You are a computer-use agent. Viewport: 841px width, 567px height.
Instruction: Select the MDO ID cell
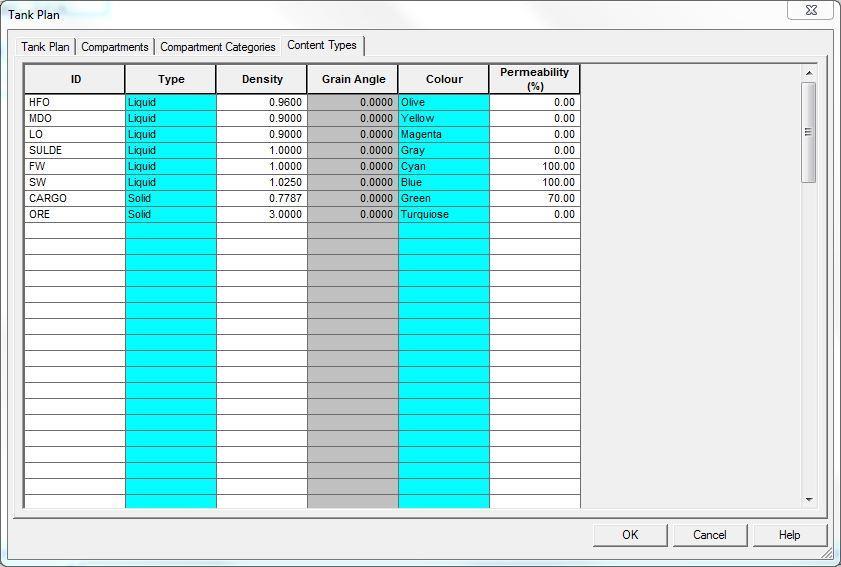point(75,119)
